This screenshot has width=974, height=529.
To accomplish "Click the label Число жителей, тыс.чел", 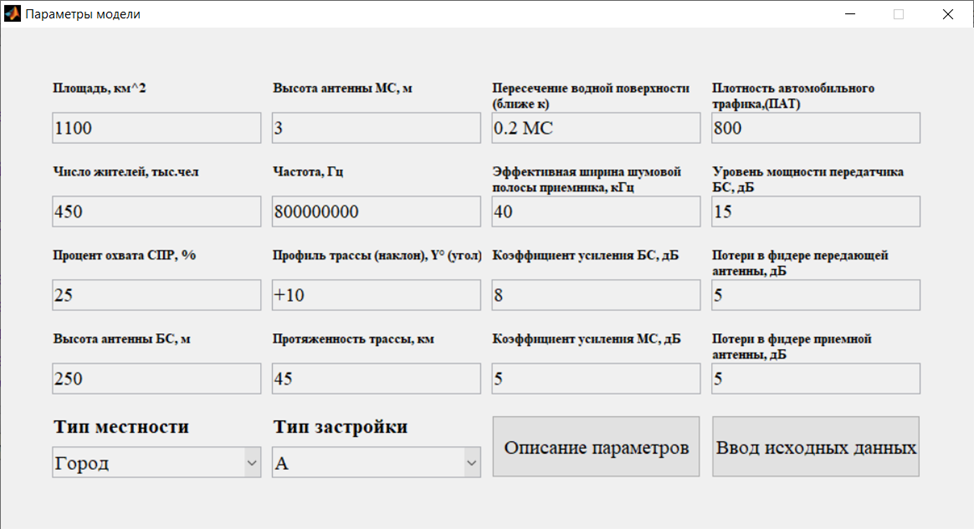I will point(126,172).
